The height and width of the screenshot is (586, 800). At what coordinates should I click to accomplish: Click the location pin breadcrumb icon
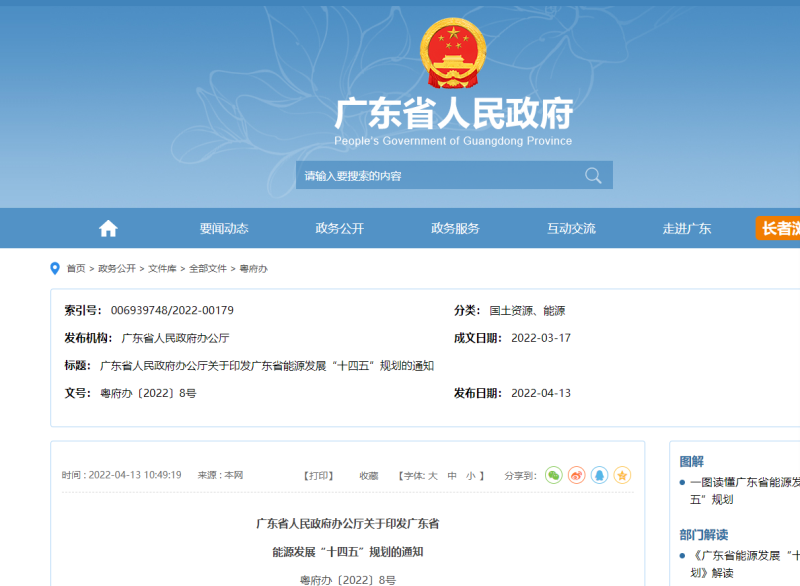[x=55, y=268]
